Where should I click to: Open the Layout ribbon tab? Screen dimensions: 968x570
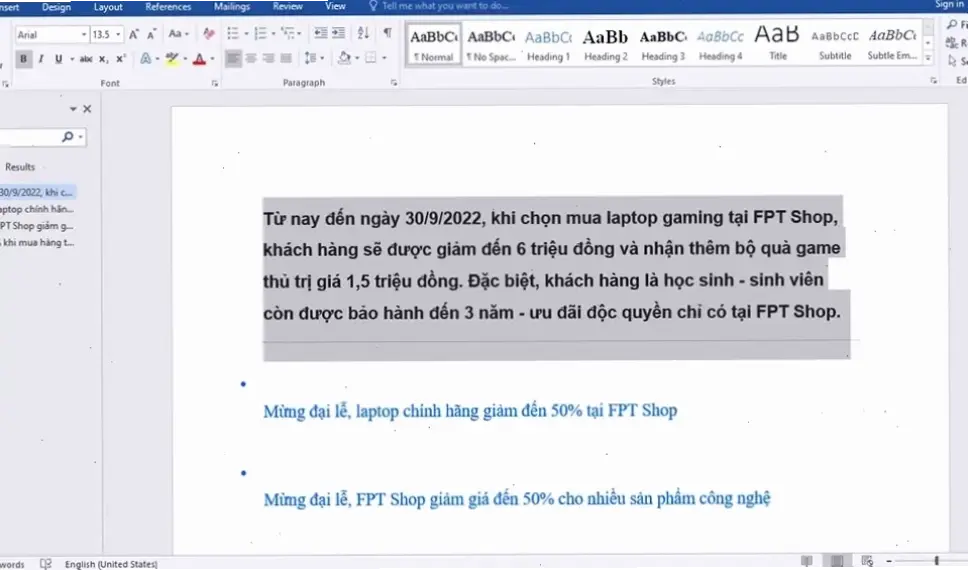point(108,7)
